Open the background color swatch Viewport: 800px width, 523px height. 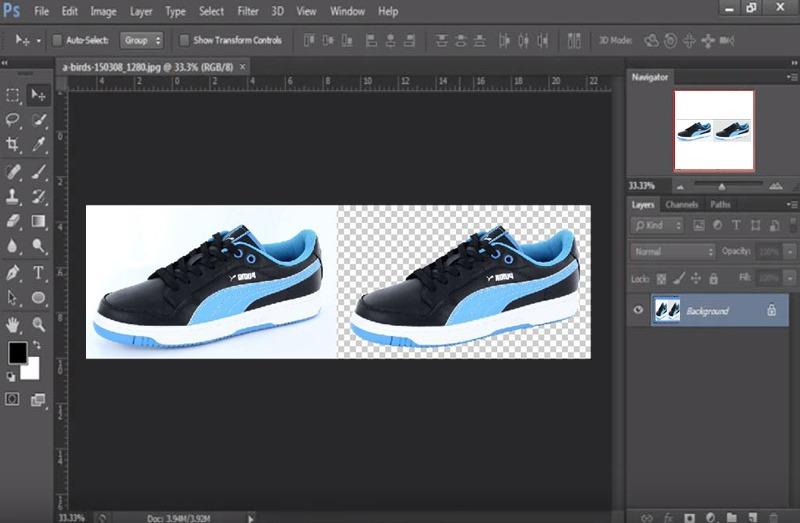pyautogui.click(x=31, y=371)
